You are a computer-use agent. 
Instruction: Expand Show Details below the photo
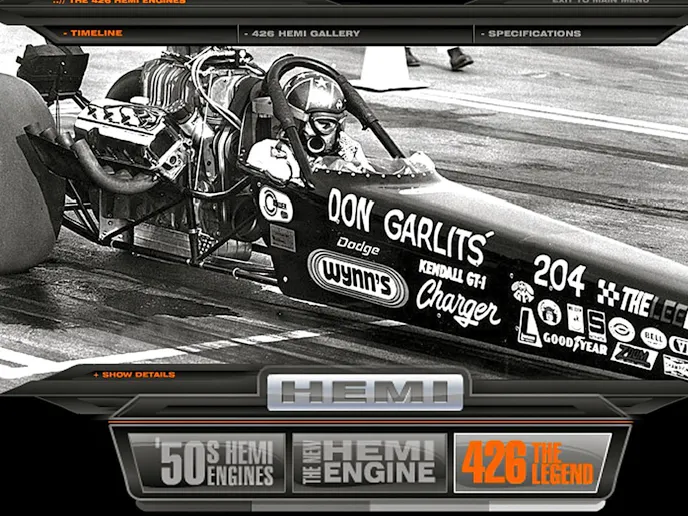[x=138, y=375]
